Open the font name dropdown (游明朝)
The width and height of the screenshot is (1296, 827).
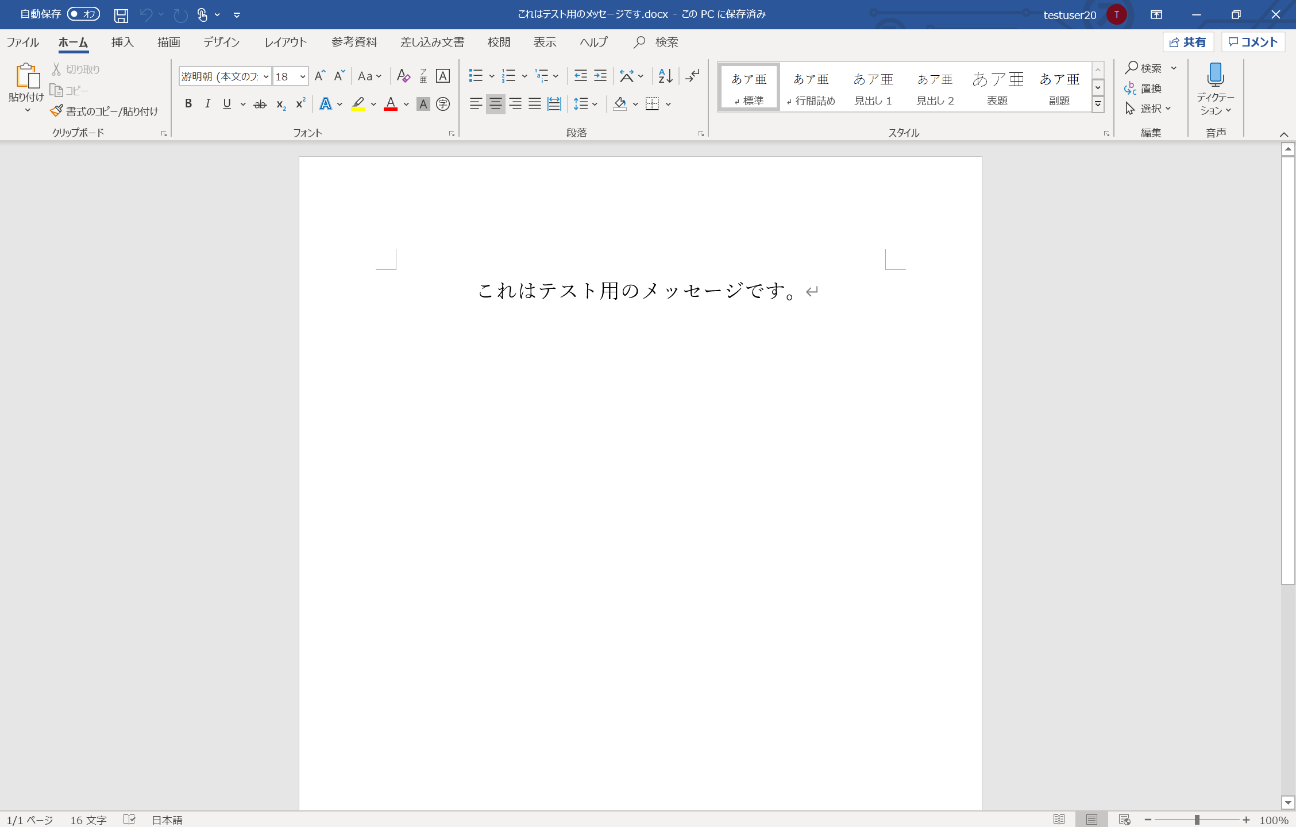(x=266, y=76)
